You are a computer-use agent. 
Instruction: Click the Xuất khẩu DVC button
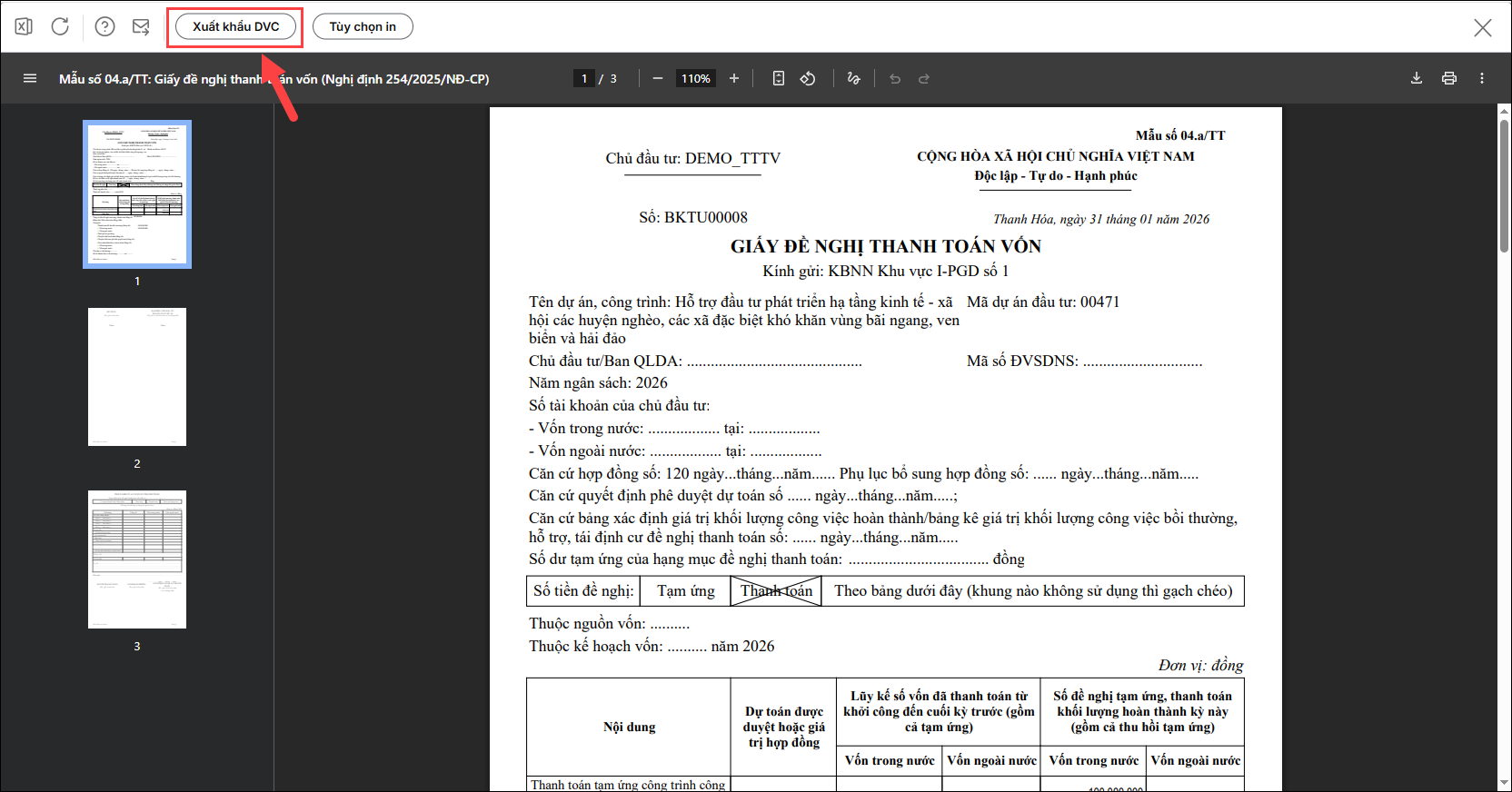pos(236,26)
